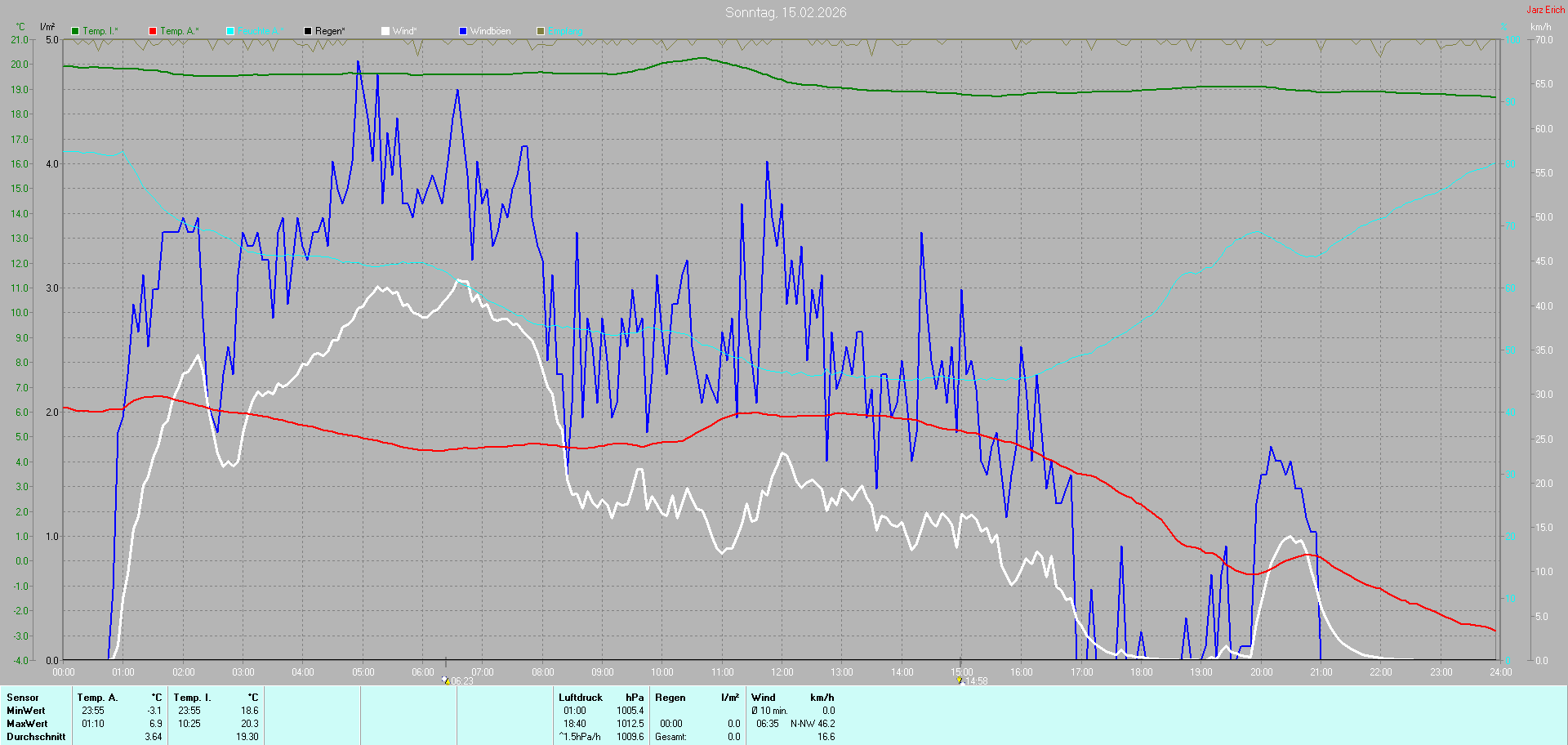
Task: Click the date title Sonntag, 15.02.2026
Action: click(x=786, y=12)
